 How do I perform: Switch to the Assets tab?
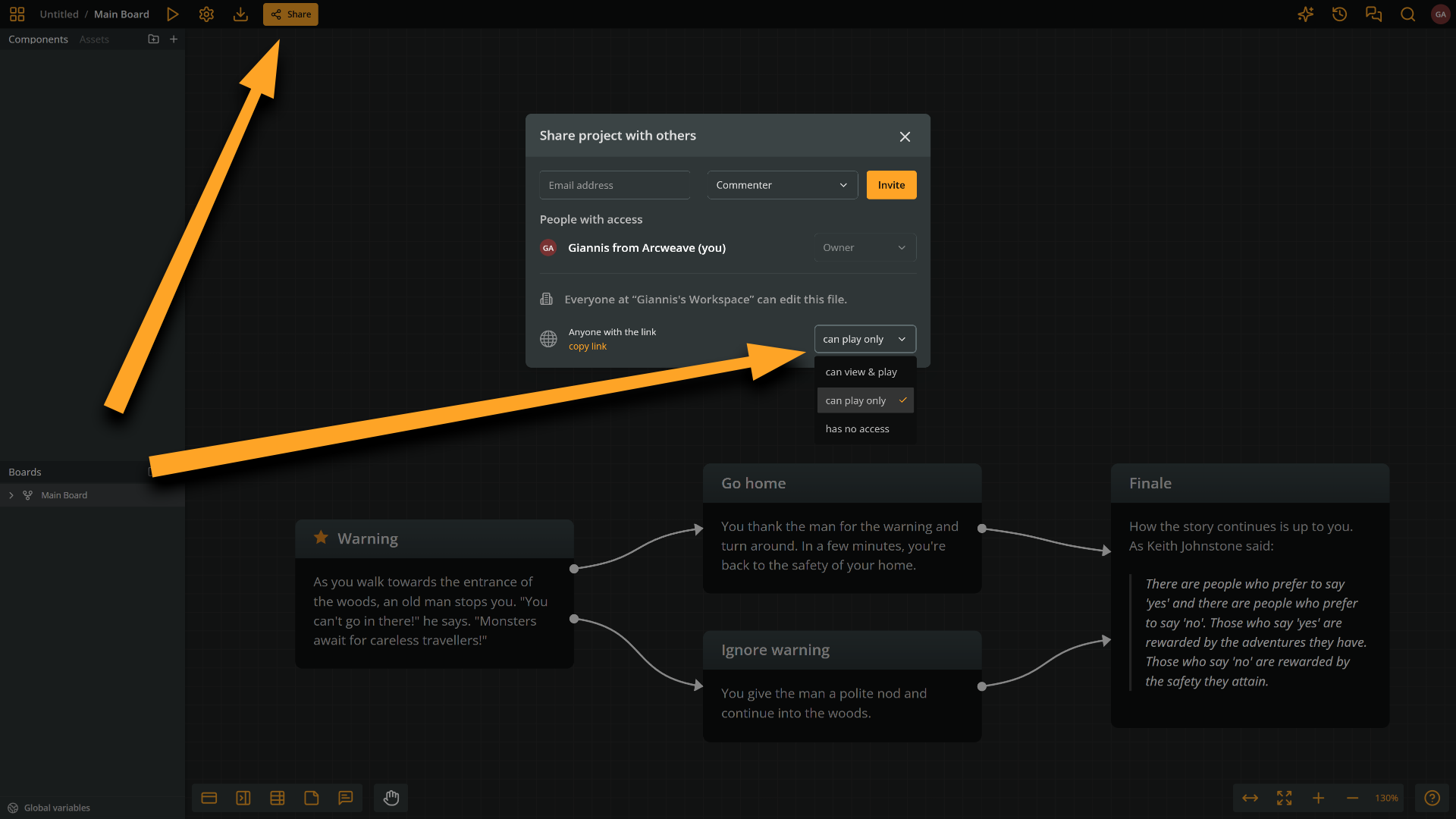coord(94,39)
